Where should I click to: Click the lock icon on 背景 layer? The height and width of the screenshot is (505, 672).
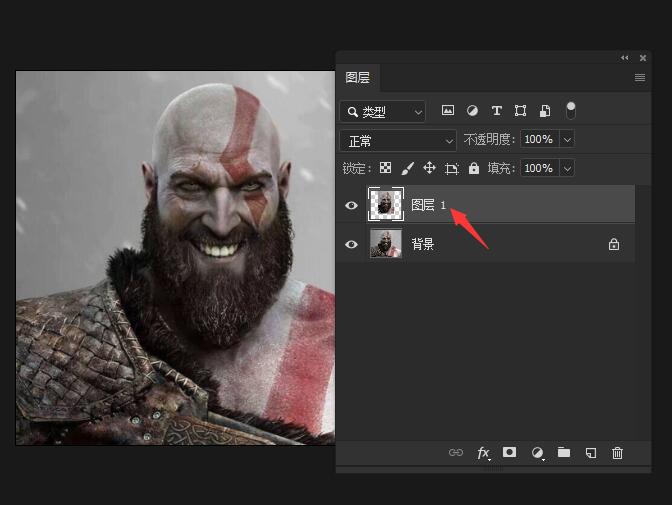pyautogui.click(x=614, y=244)
